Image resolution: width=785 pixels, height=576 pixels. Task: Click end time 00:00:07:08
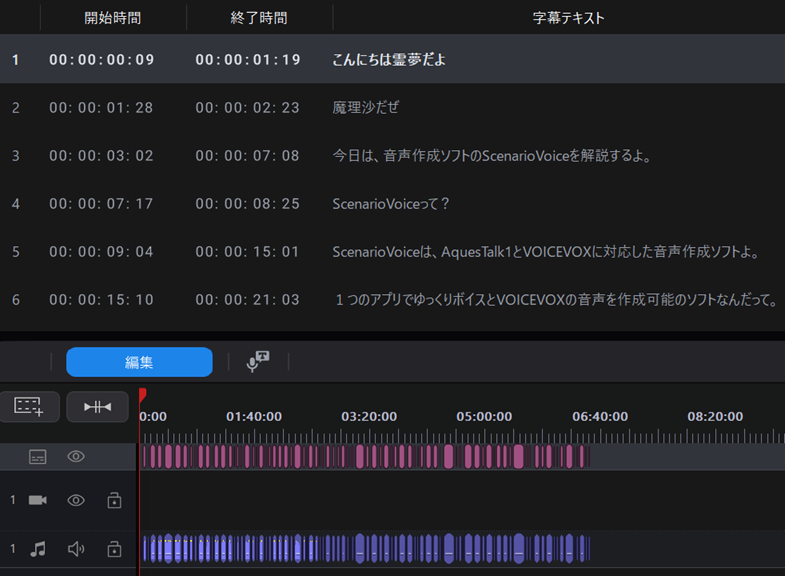point(247,156)
